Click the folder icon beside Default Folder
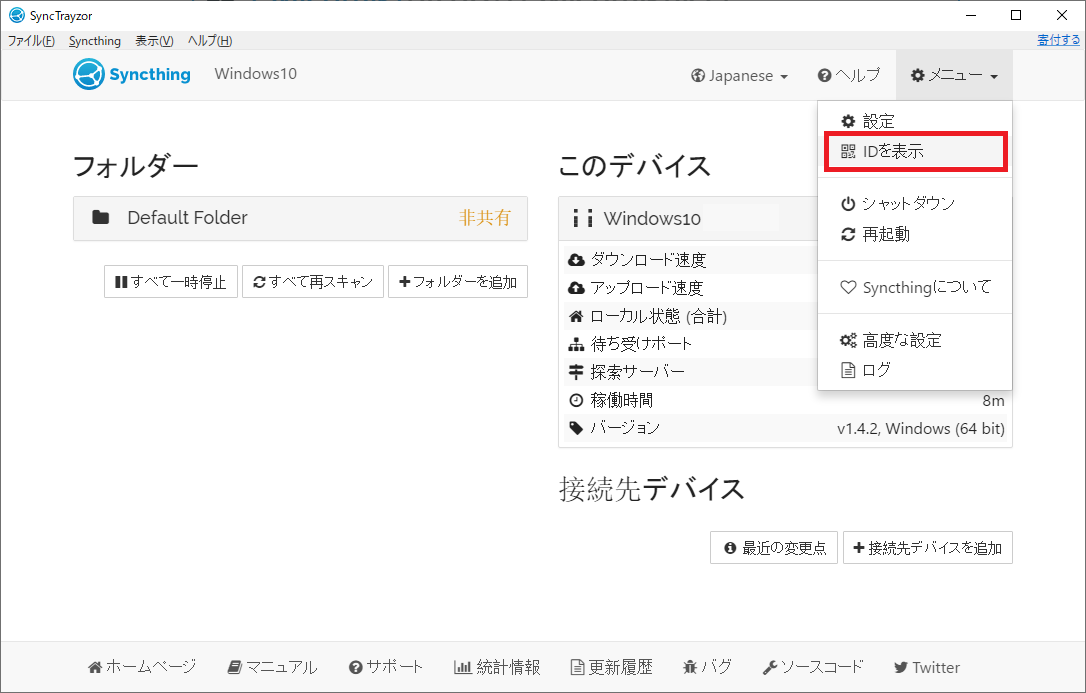This screenshot has width=1086, height=693. (100, 217)
